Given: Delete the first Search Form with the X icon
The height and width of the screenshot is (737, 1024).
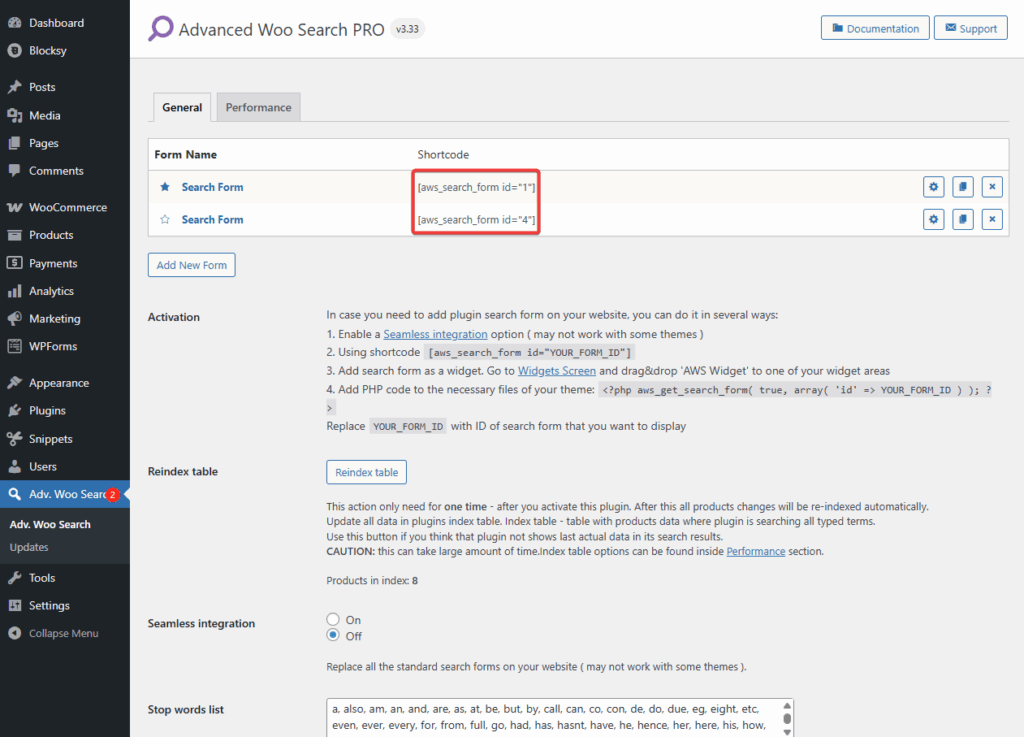Looking at the screenshot, I should tap(991, 186).
